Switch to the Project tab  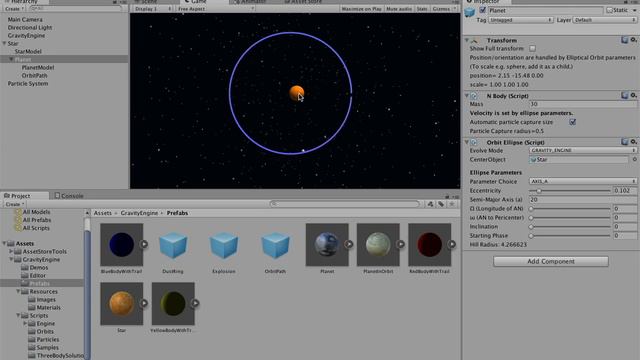click(17, 196)
